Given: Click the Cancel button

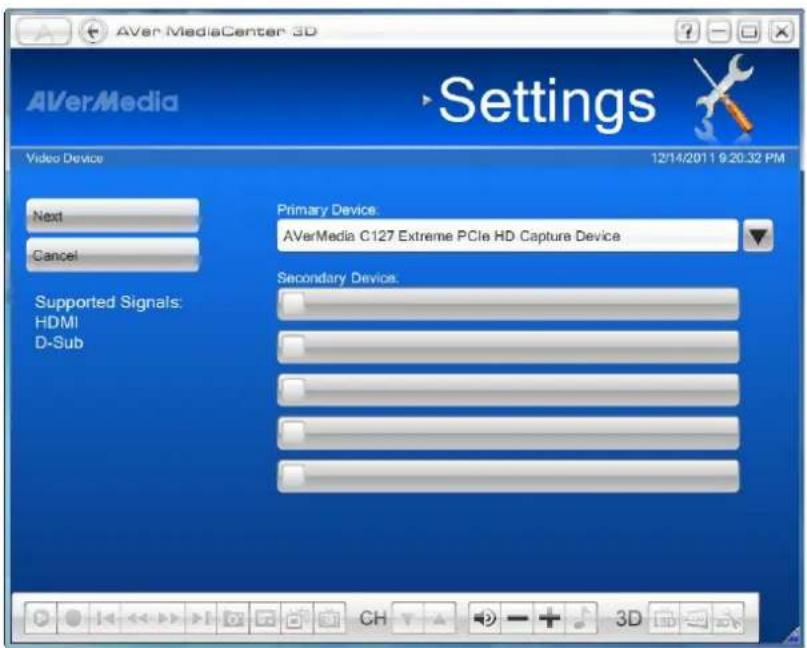Looking at the screenshot, I should 112,255.
